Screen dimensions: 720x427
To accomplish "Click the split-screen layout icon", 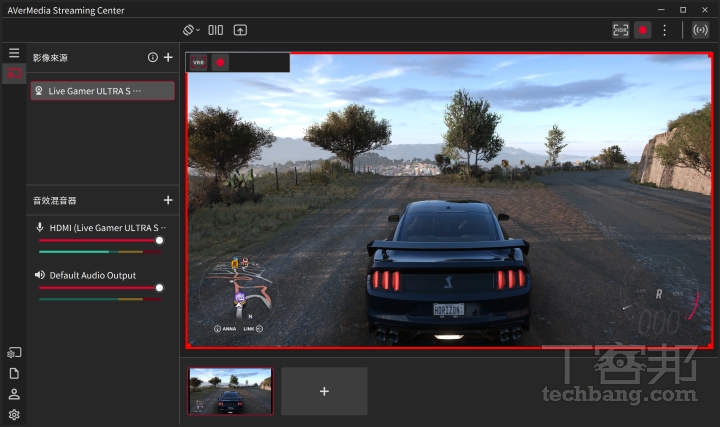I will click(x=216, y=30).
